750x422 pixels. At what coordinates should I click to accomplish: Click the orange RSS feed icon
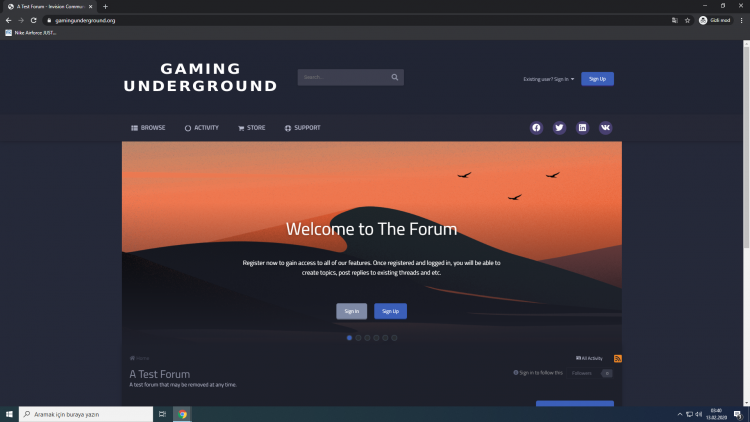point(617,358)
